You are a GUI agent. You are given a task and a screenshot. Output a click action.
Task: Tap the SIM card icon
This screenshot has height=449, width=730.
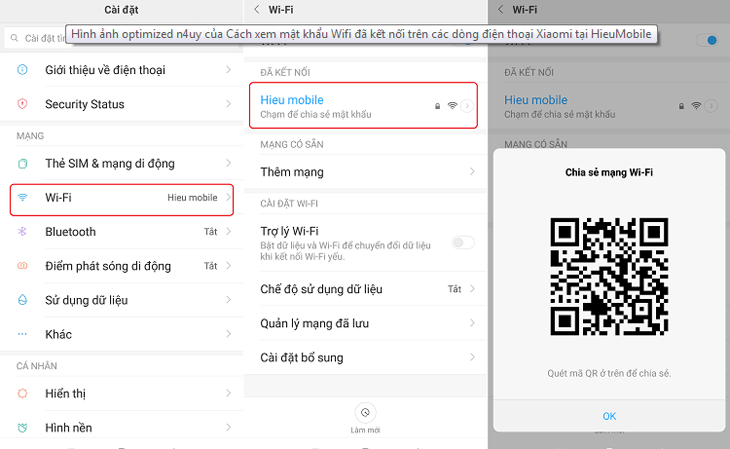[x=22, y=163]
